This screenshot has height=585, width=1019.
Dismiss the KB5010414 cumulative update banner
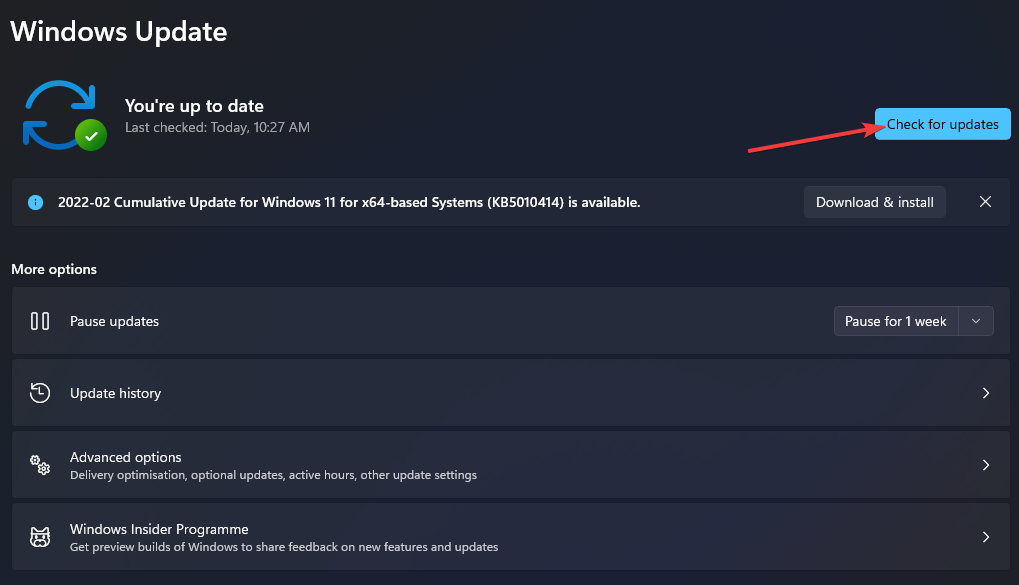[985, 202]
